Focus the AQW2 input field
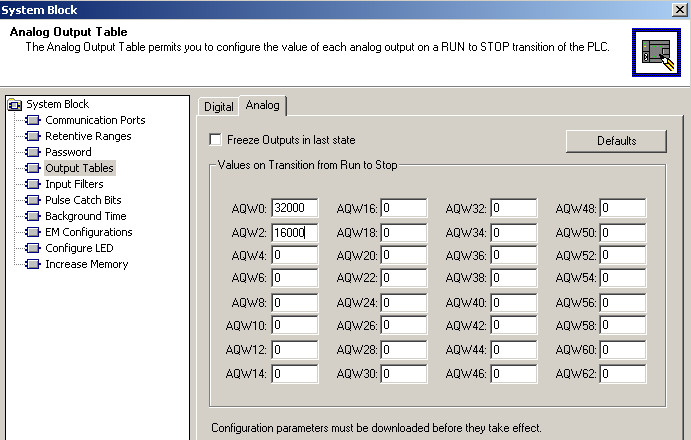 click(x=294, y=232)
